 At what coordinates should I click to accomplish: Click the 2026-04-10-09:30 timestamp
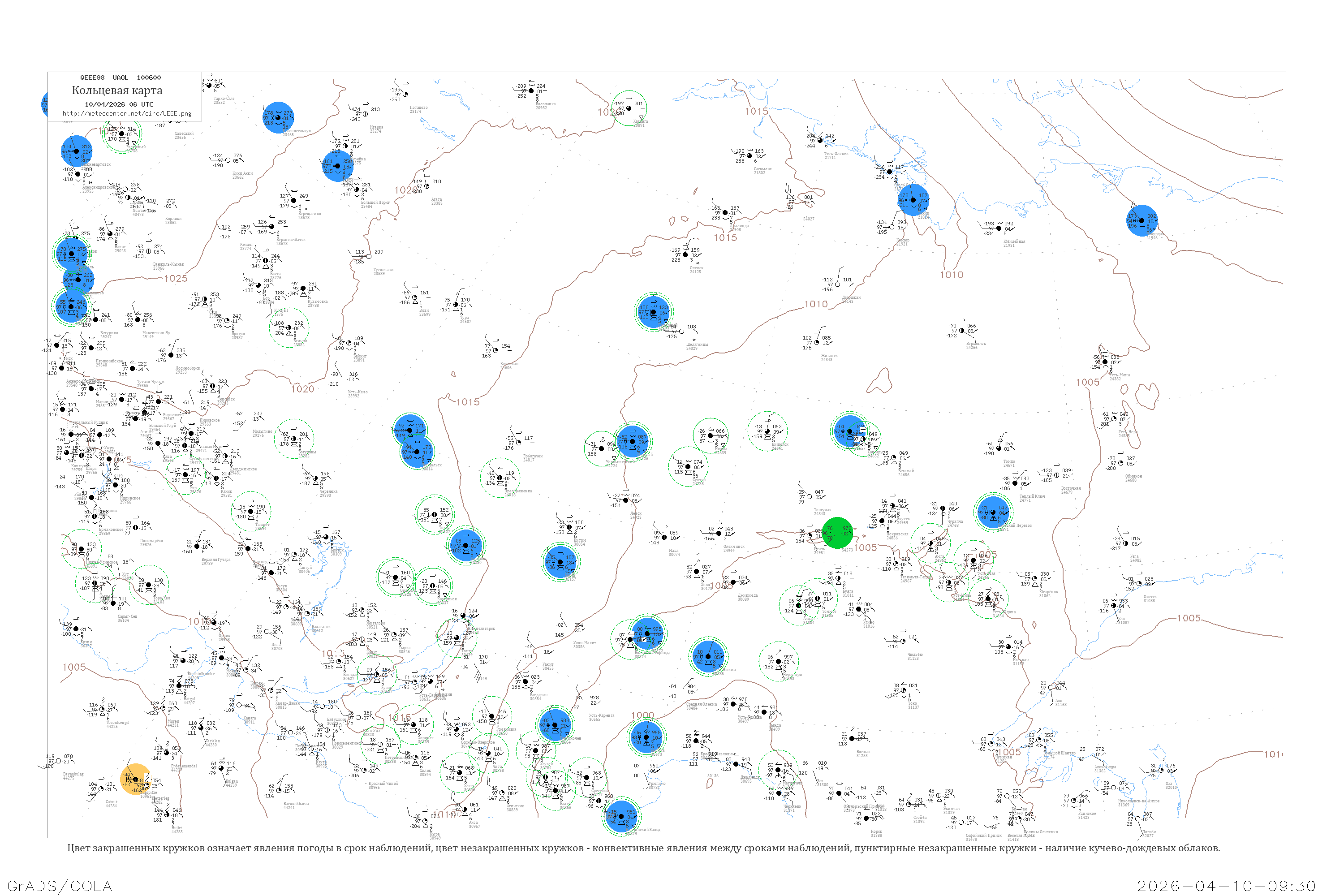click(x=1226, y=886)
